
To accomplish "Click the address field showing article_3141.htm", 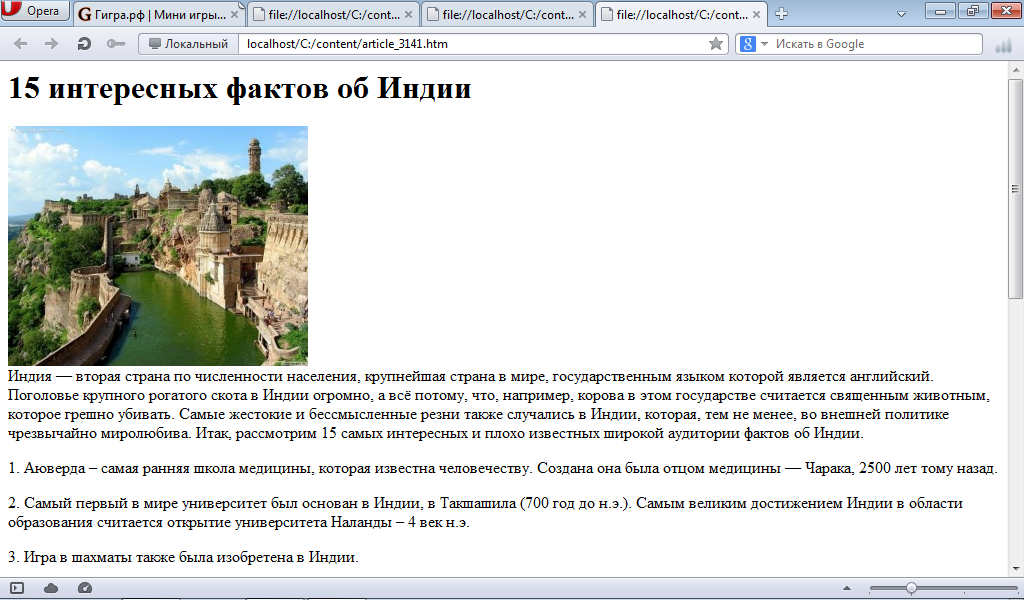I will [x=470, y=44].
